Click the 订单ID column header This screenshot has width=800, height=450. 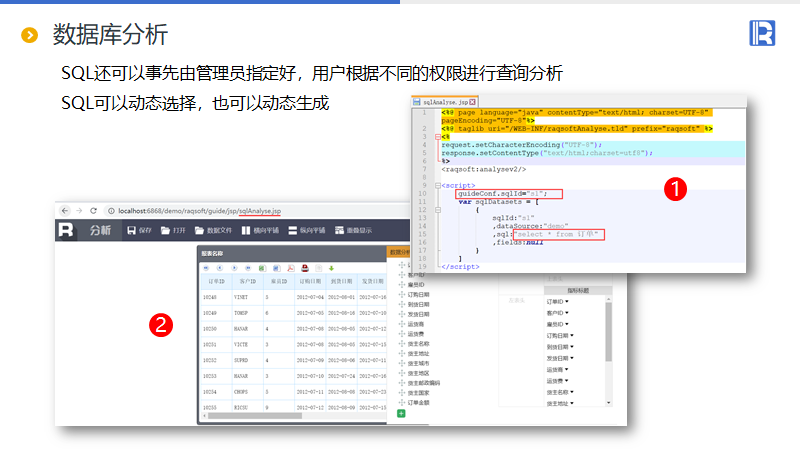216,281
